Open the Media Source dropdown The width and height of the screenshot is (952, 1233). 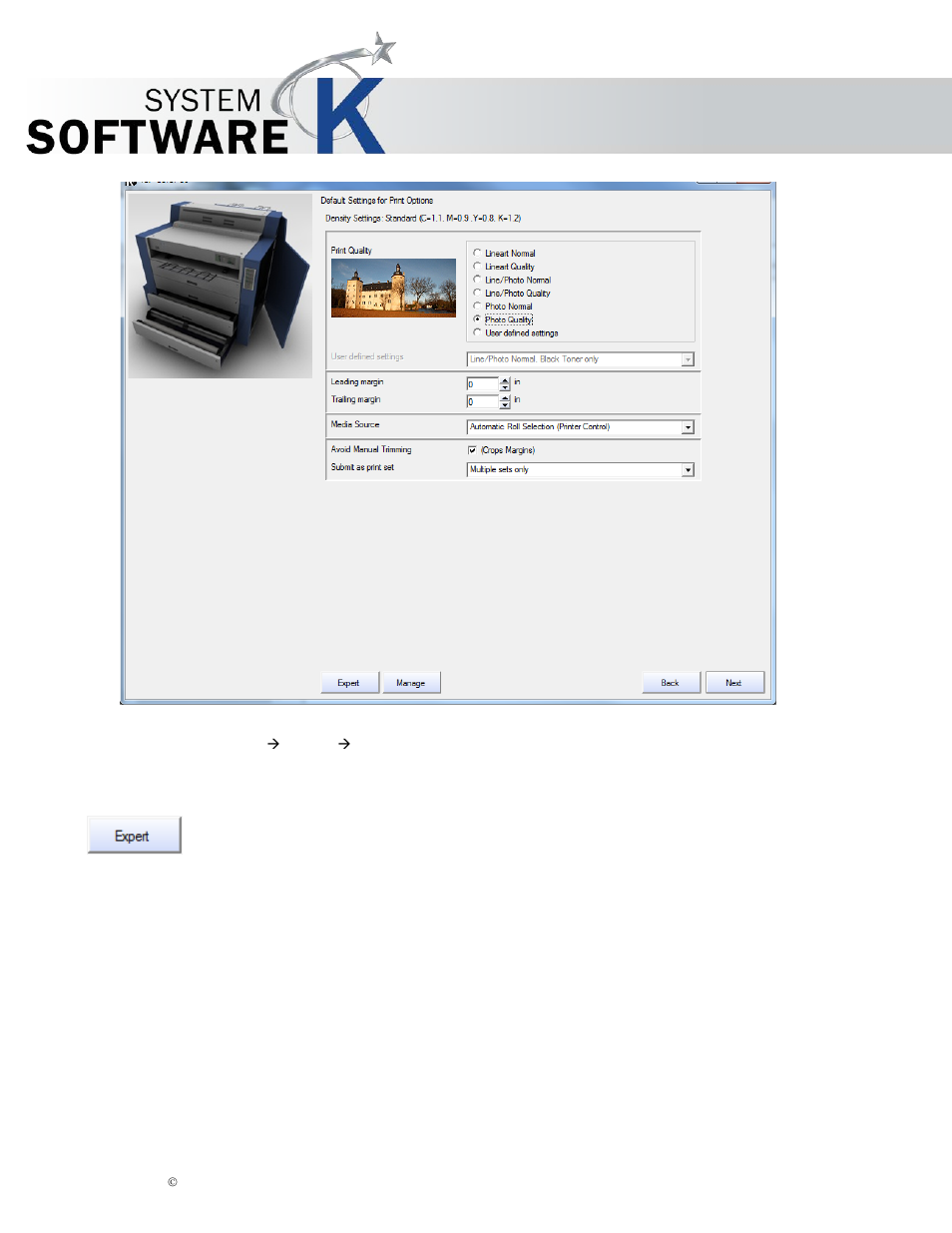(581, 427)
